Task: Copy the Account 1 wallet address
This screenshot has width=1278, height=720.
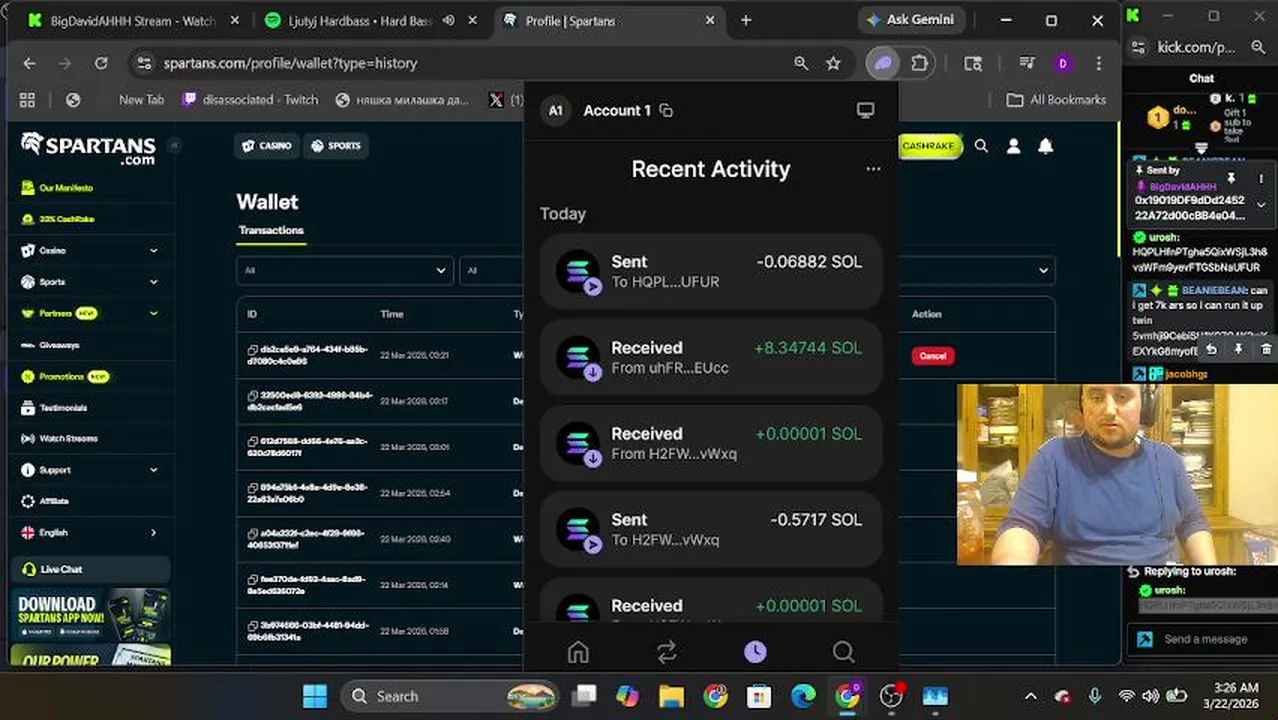Action: 666,111
